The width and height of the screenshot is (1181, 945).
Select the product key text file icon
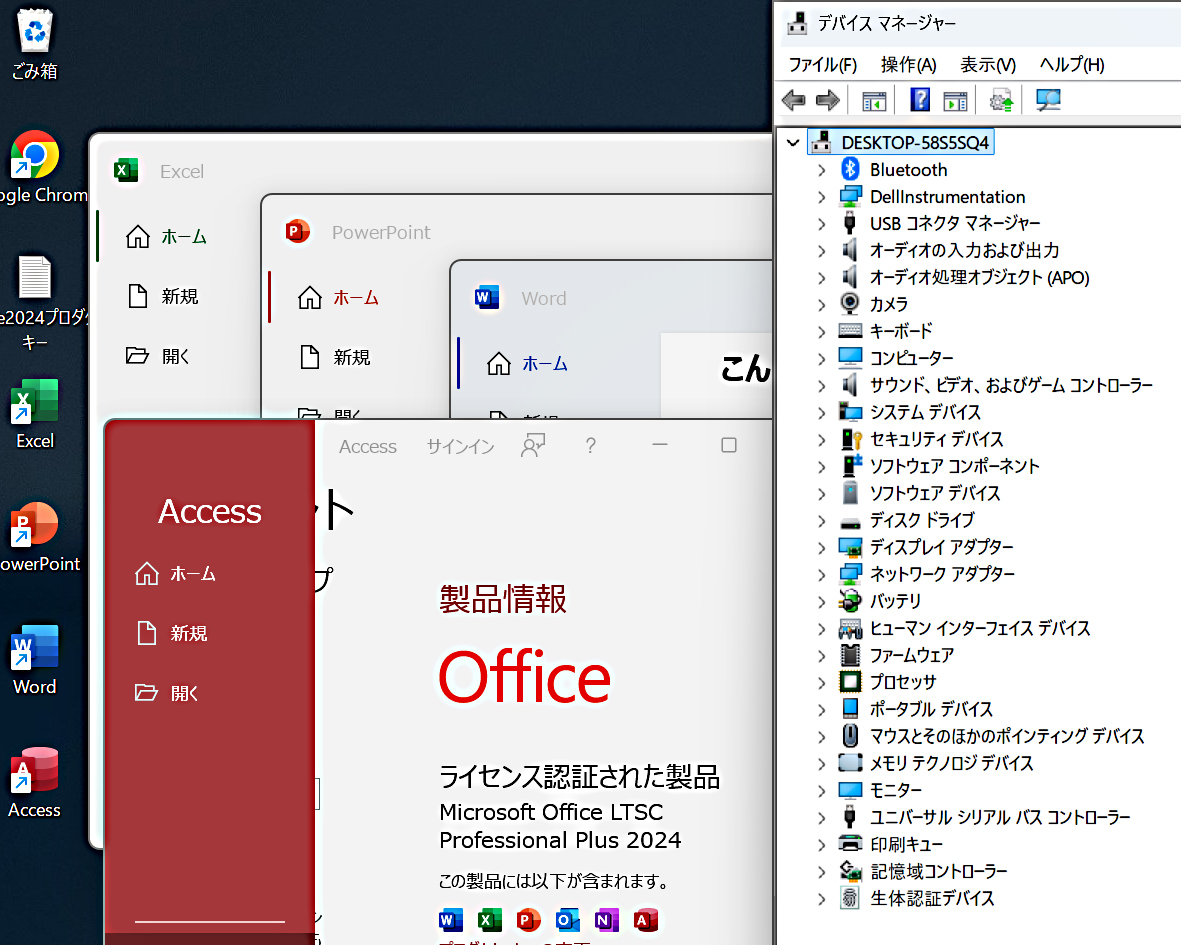(35, 303)
